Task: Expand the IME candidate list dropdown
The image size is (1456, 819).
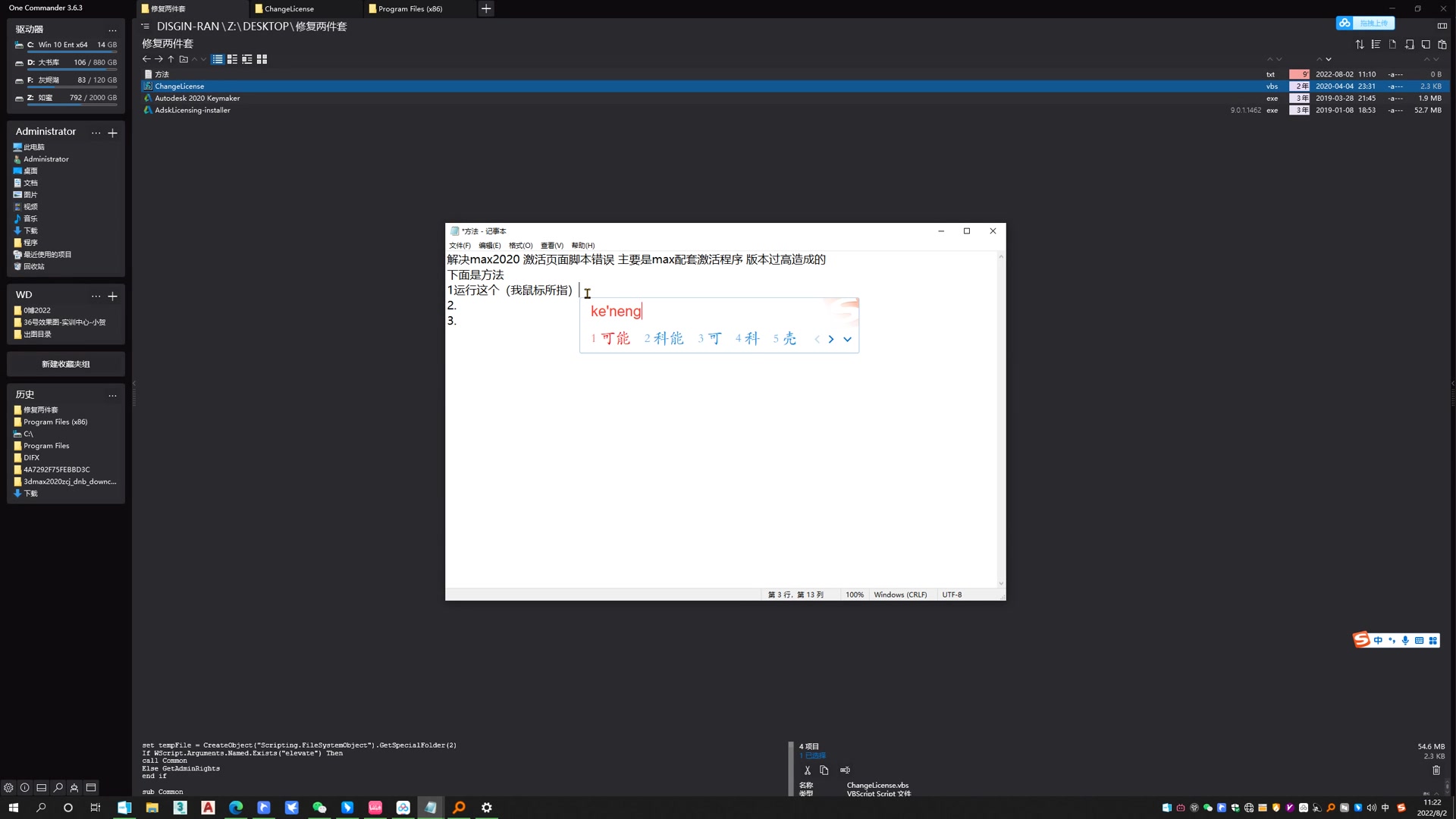Action: click(847, 340)
